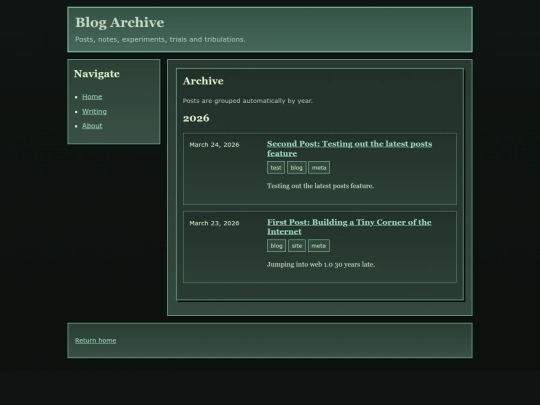Select the 'meta' tag on First Post
The width and height of the screenshot is (540, 405).
tap(319, 246)
